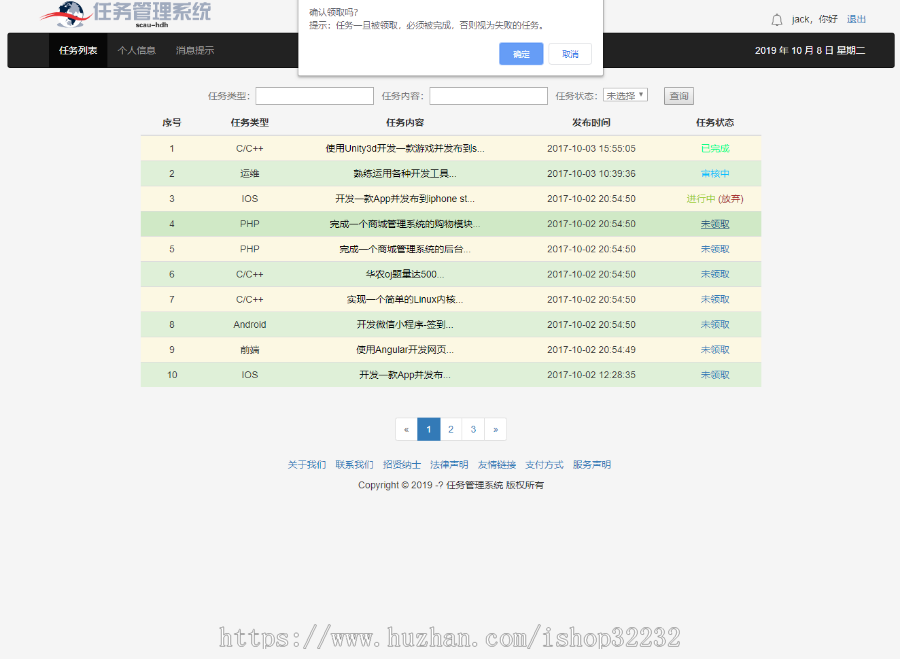
Task: Click 取消 to dismiss the dialog
Action: click(570, 54)
